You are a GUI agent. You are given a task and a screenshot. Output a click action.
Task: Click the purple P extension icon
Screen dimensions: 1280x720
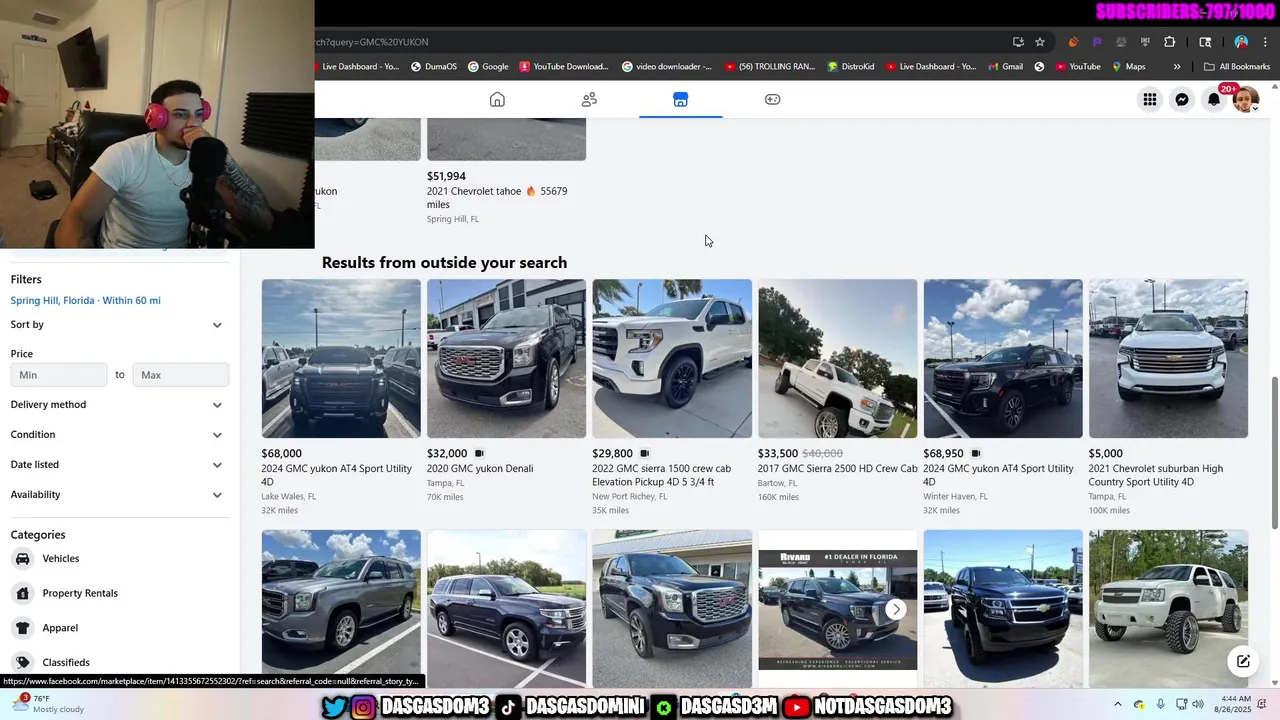1097,42
